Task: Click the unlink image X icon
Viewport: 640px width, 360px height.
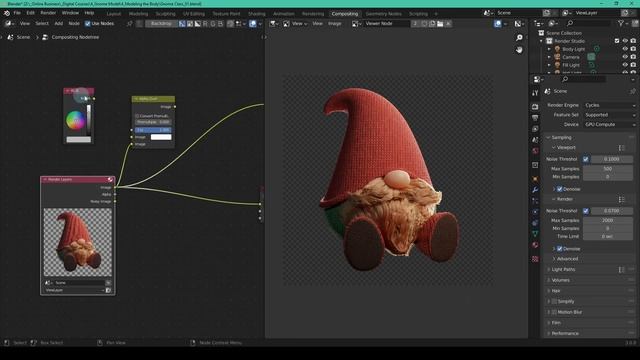Action: click(x=448, y=24)
